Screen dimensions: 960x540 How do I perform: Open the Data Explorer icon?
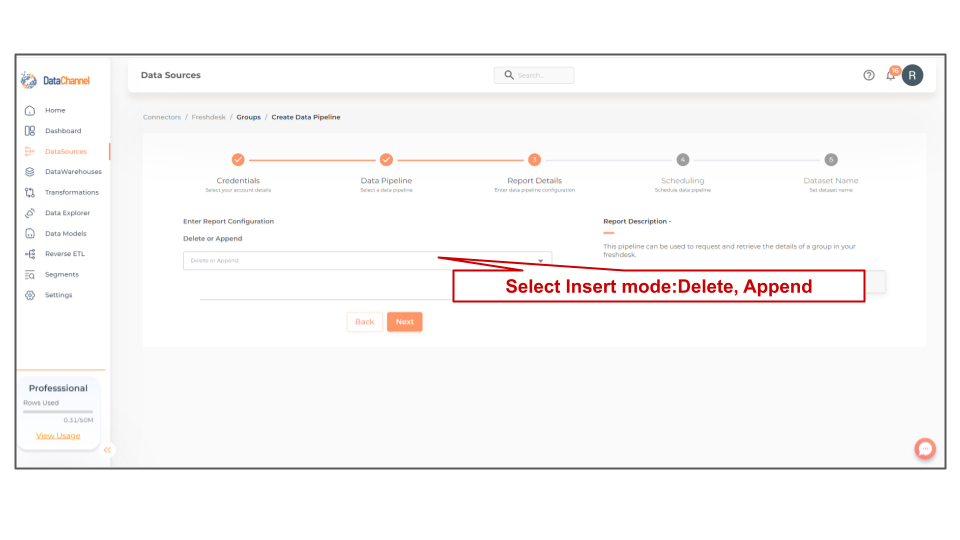[29, 213]
